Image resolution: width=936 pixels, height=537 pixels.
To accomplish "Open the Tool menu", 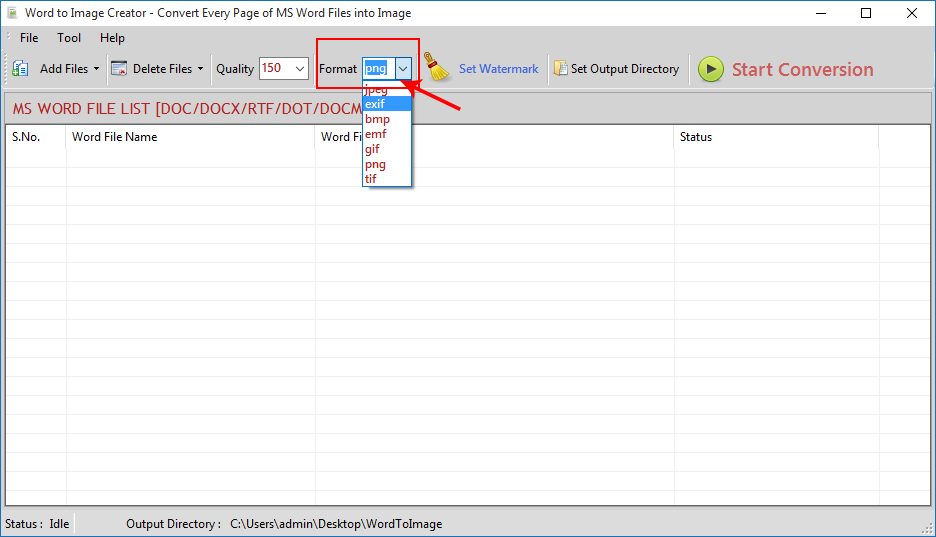I will tap(69, 38).
